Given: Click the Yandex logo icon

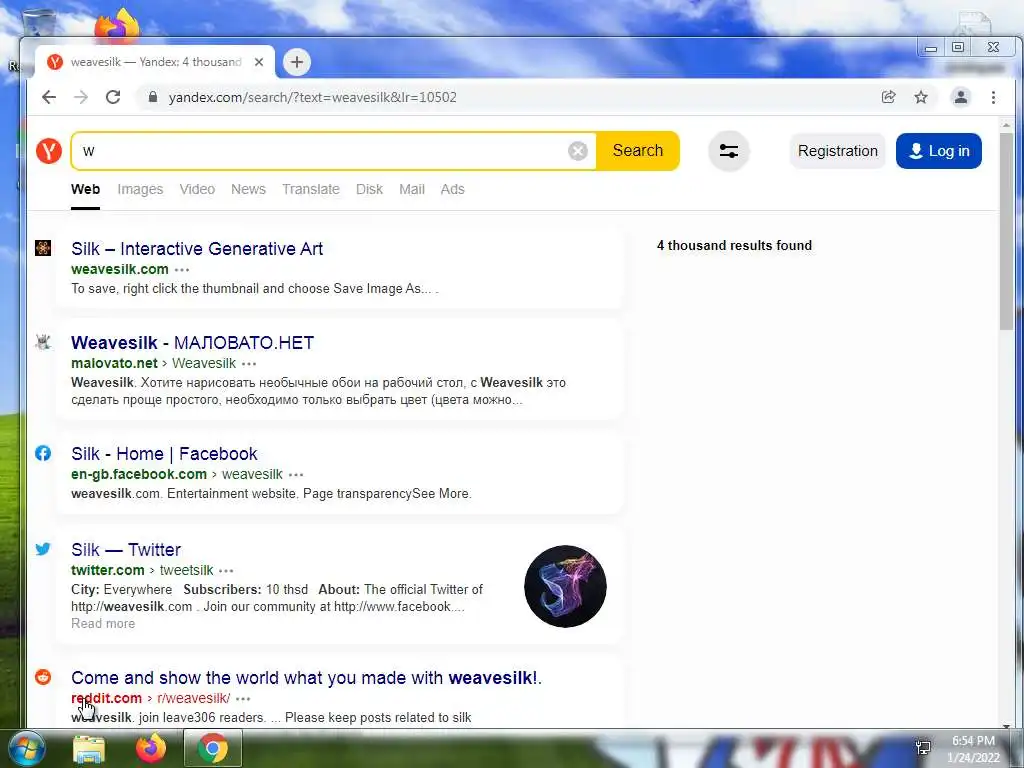Looking at the screenshot, I should 49,151.
